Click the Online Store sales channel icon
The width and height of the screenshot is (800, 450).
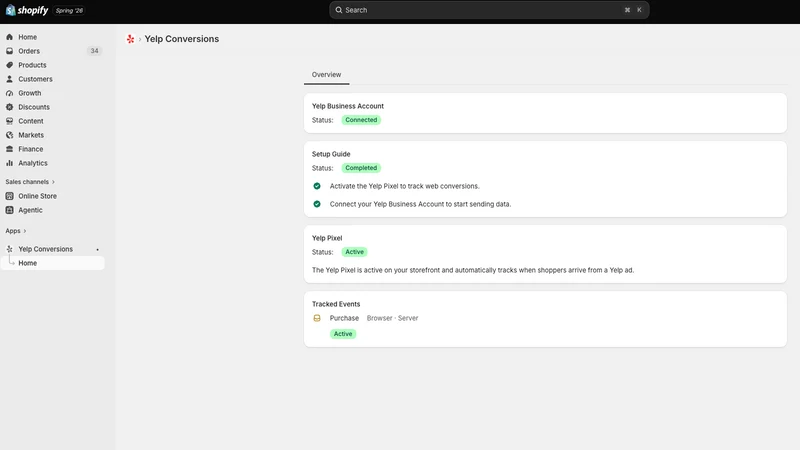9,196
